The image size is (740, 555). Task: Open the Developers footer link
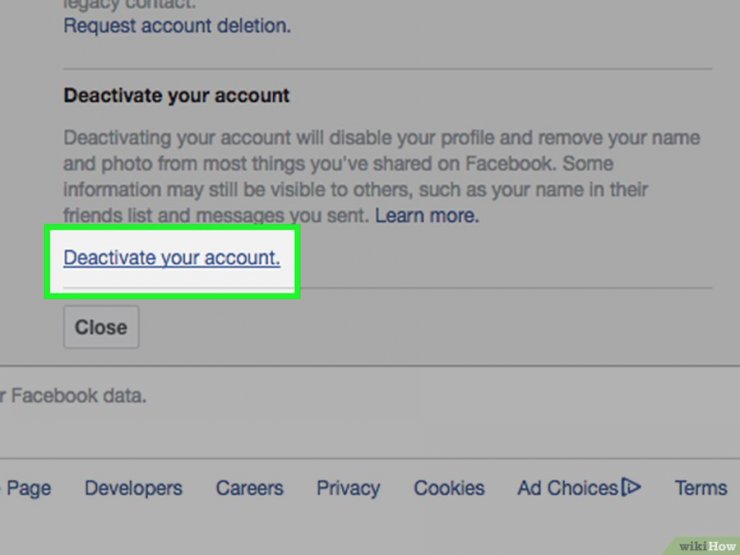coord(133,488)
